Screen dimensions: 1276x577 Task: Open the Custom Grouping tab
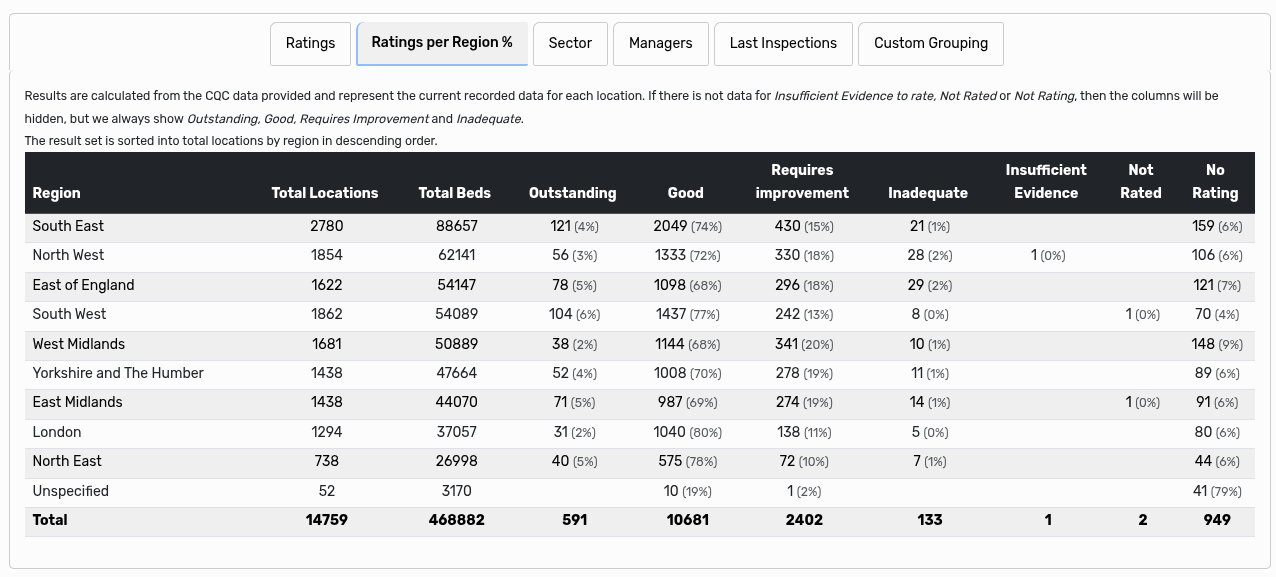[930, 43]
